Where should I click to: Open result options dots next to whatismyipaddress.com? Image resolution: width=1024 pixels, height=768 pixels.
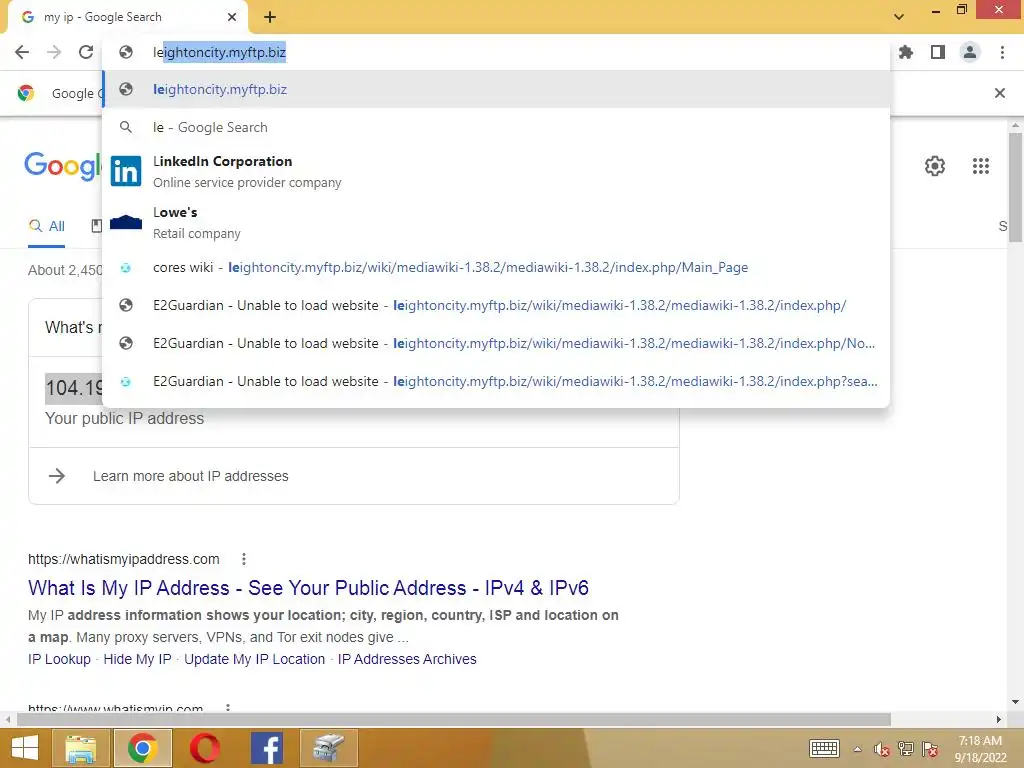[x=244, y=559]
